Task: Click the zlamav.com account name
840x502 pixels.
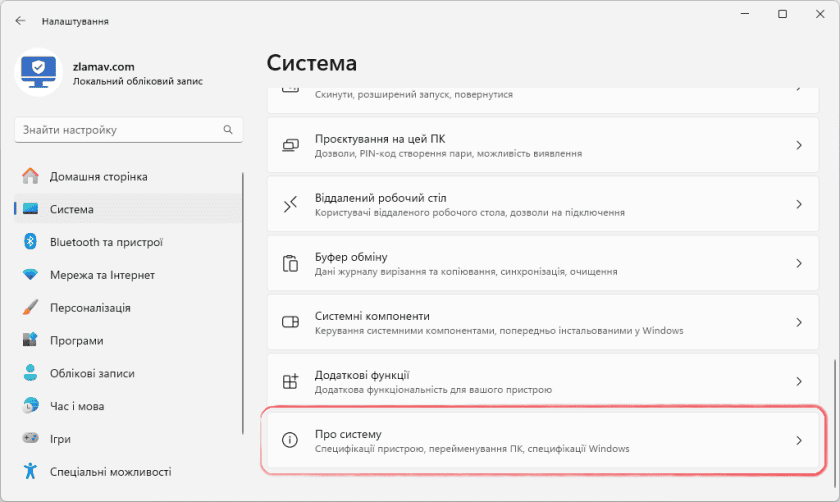Action: point(103,66)
